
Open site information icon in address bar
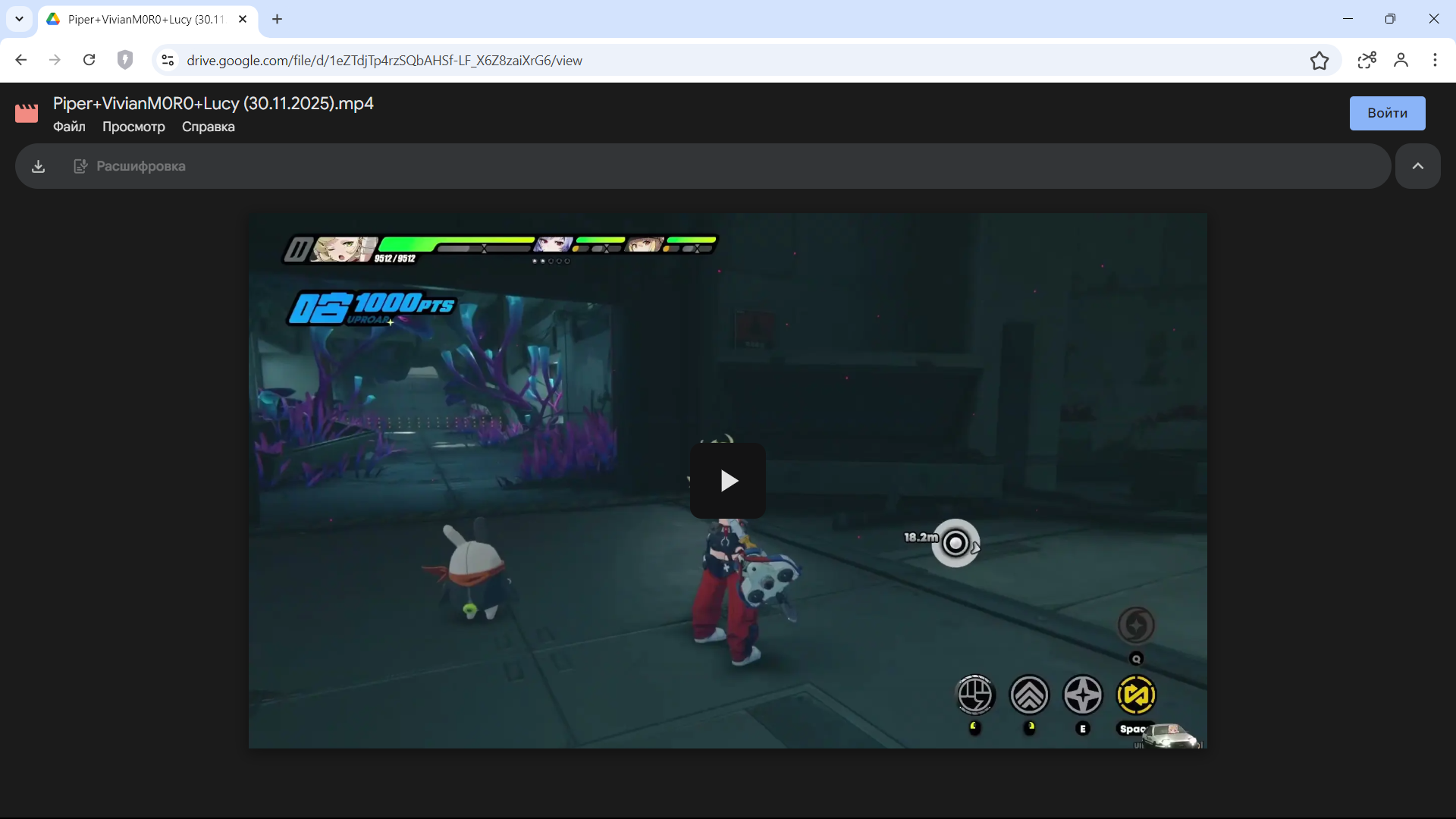coord(168,60)
